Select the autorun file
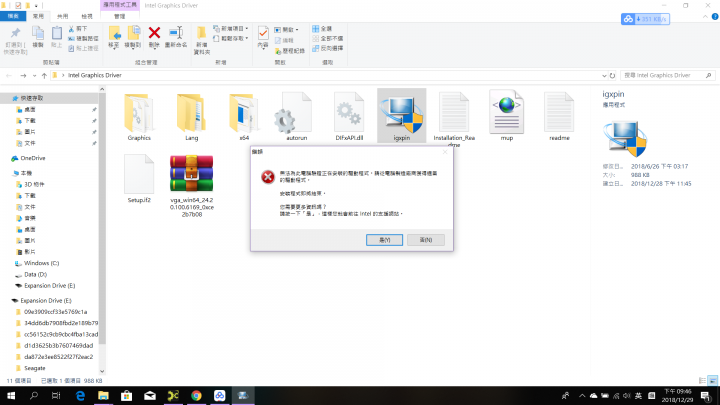The width and height of the screenshot is (720, 405). tap(296, 117)
